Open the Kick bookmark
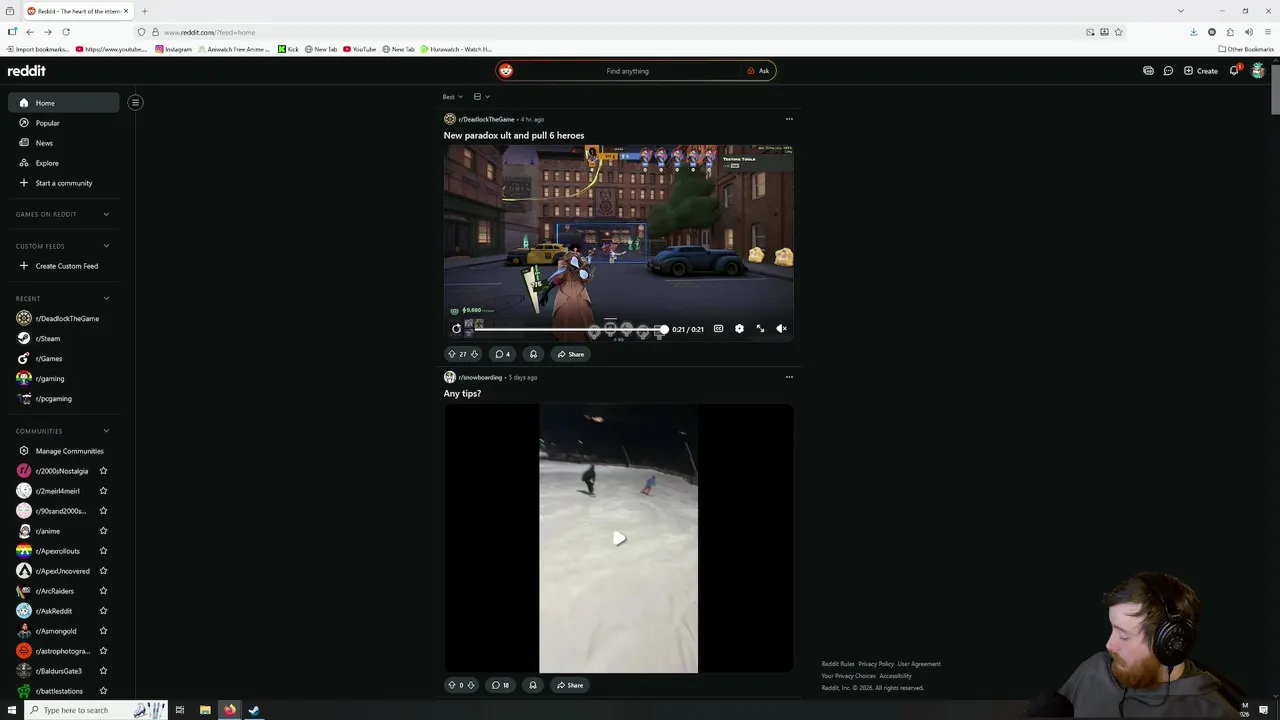Screen dimensions: 1280x720 point(288,49)
